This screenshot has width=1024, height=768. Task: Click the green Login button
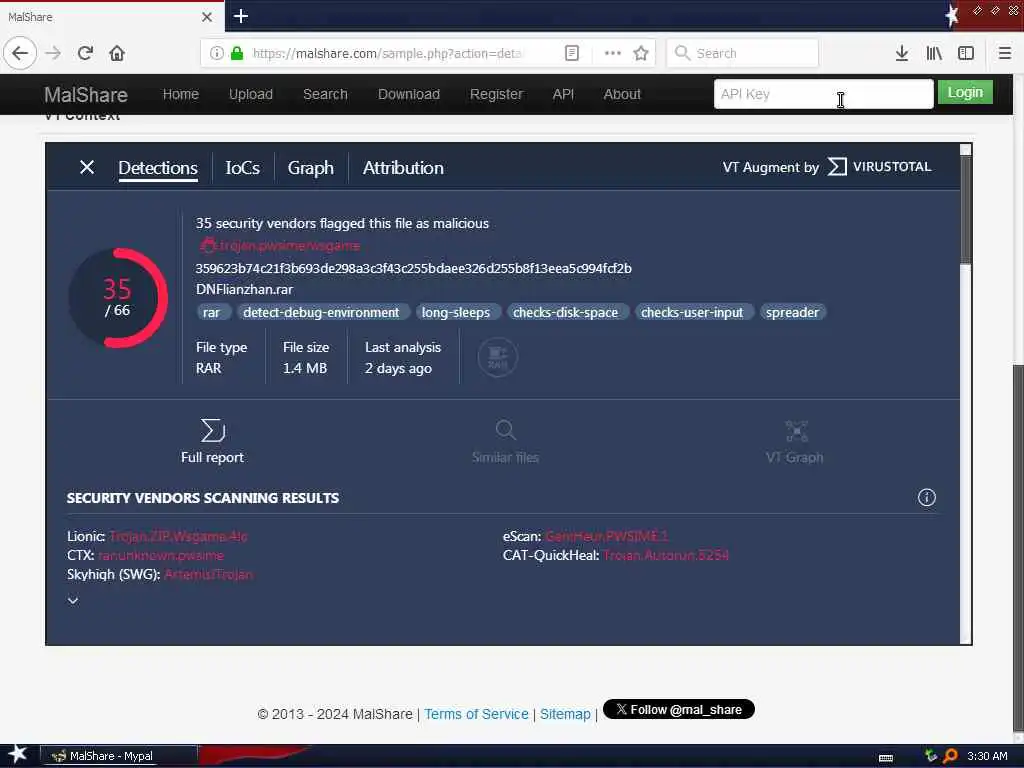click(x=965, y=92)
